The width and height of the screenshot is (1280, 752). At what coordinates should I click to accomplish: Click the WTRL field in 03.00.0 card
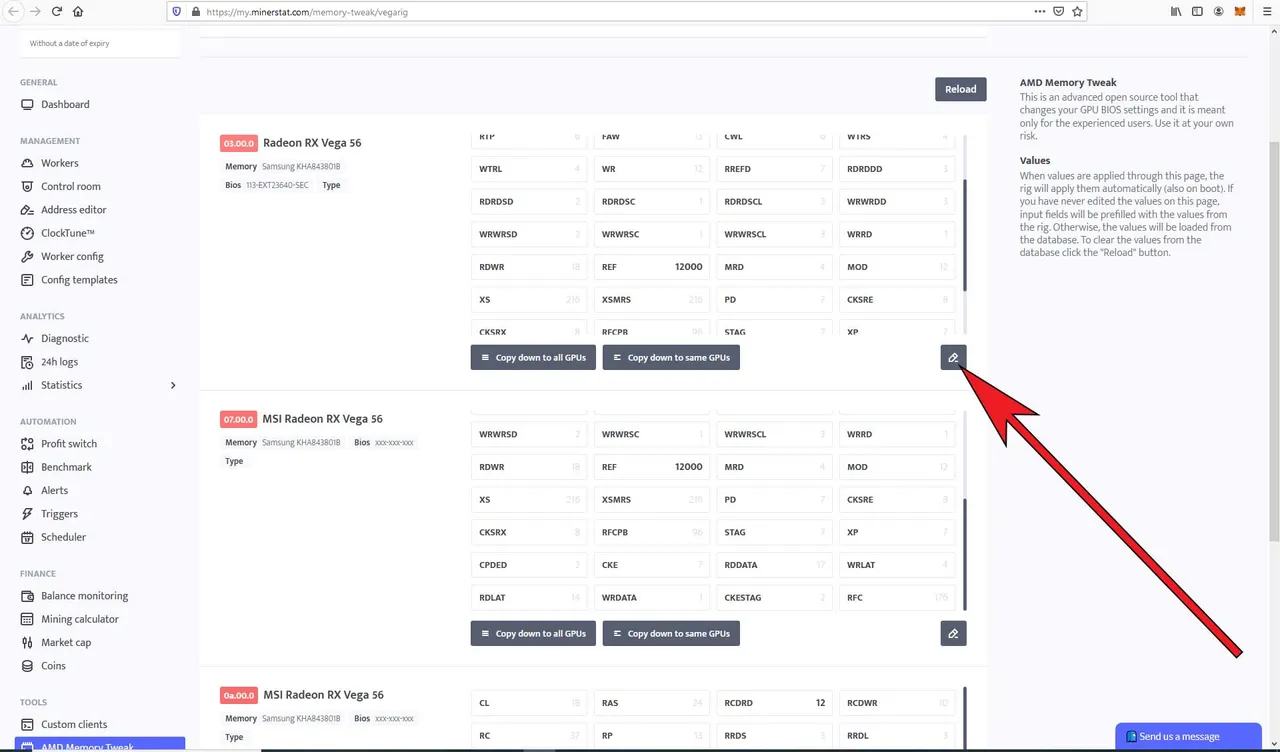coord(529,169)
